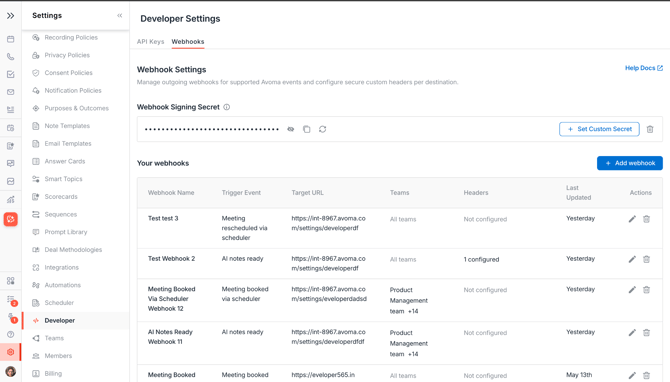Delete the Test test 3 webhook
670x382 pixels.
[646, 219]
